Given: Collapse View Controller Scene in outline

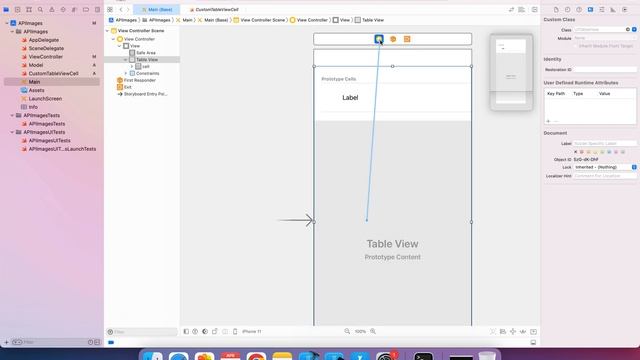Looking at the screenshot, I should [107, 31].
